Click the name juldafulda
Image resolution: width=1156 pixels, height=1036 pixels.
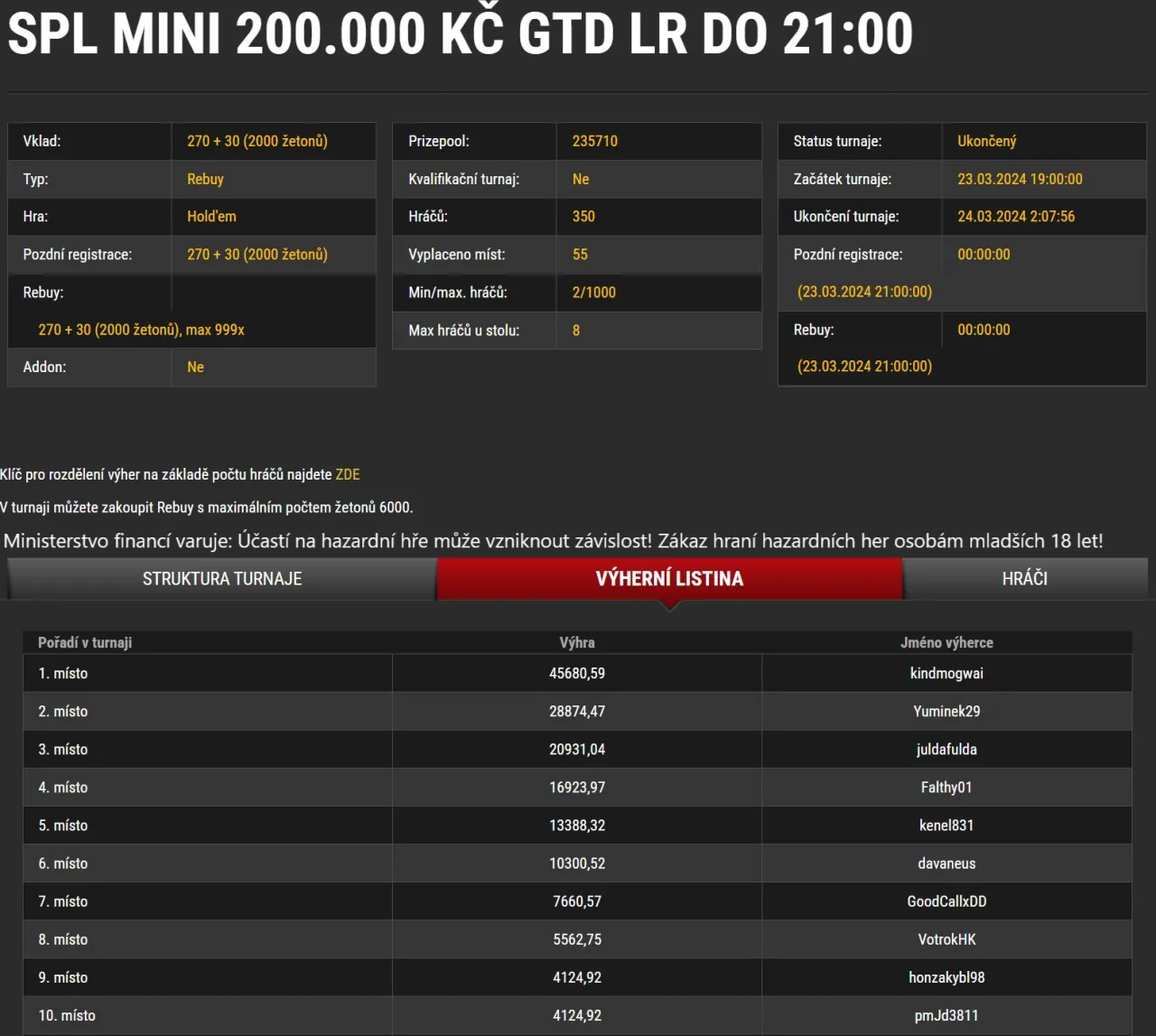946,750
